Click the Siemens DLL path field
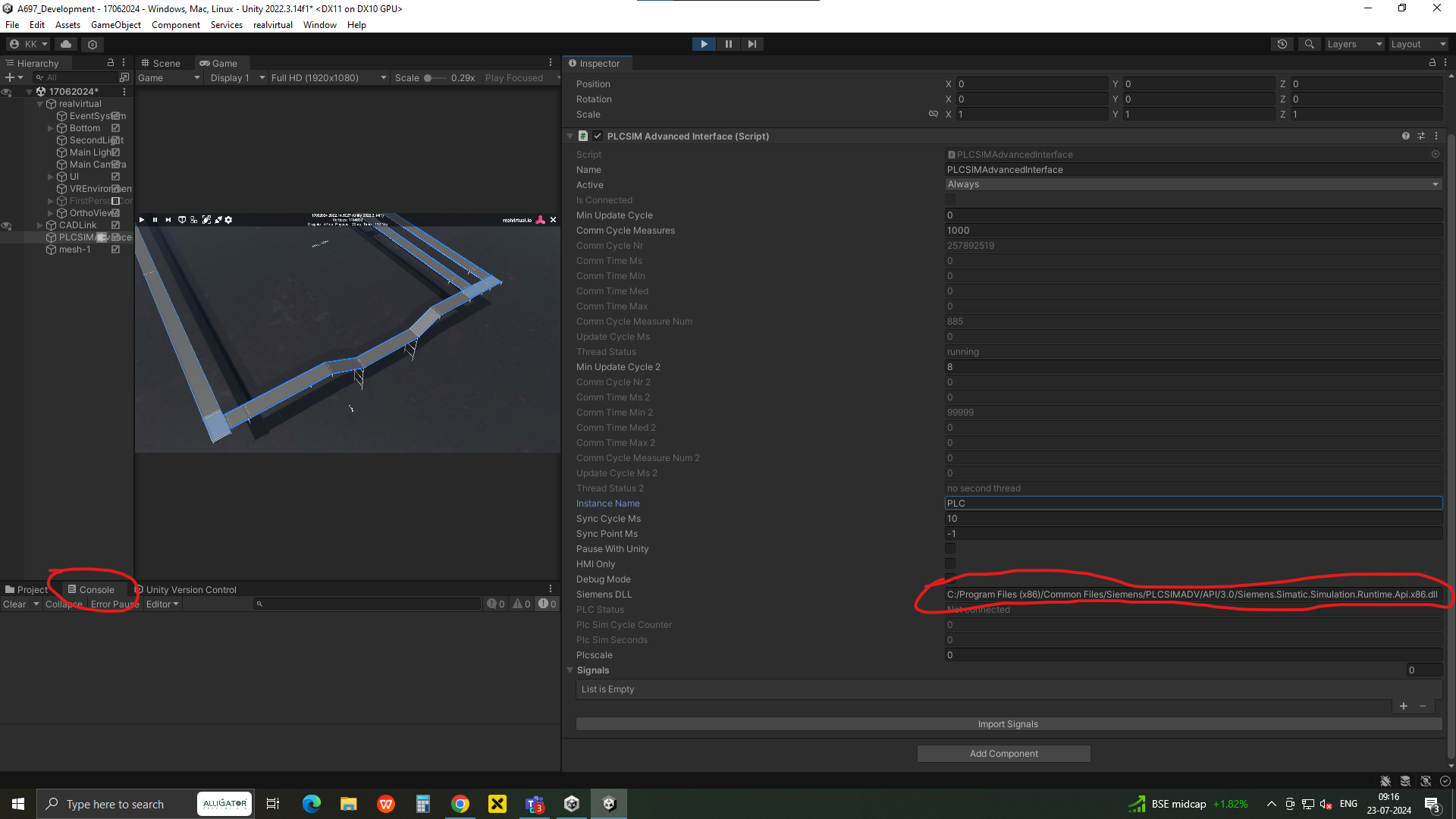 pos(1193,594)
